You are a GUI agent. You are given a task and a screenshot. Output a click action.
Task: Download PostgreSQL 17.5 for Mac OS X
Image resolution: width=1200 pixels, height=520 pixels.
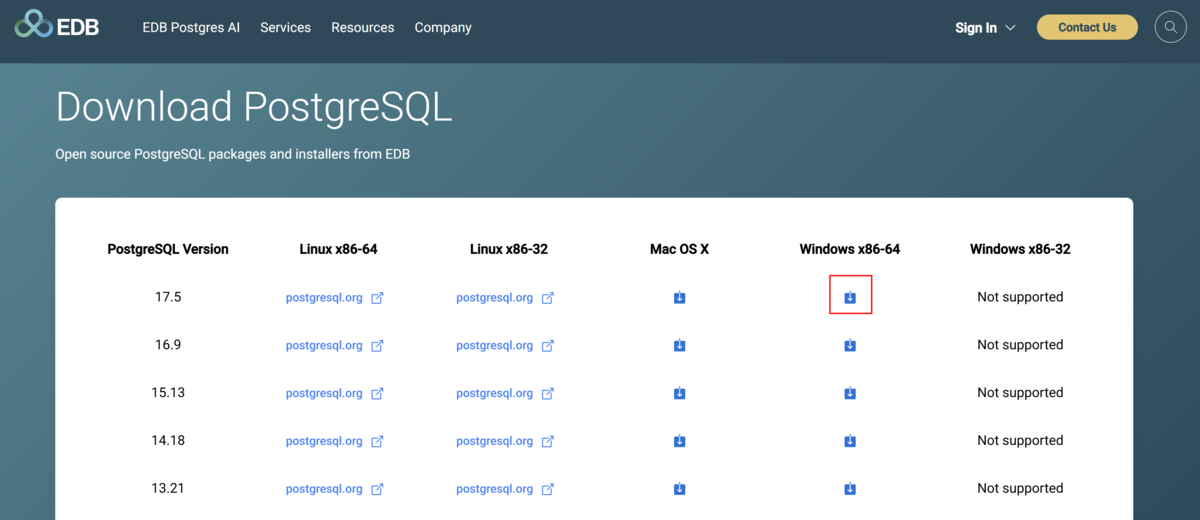click(x=679, y=297)
